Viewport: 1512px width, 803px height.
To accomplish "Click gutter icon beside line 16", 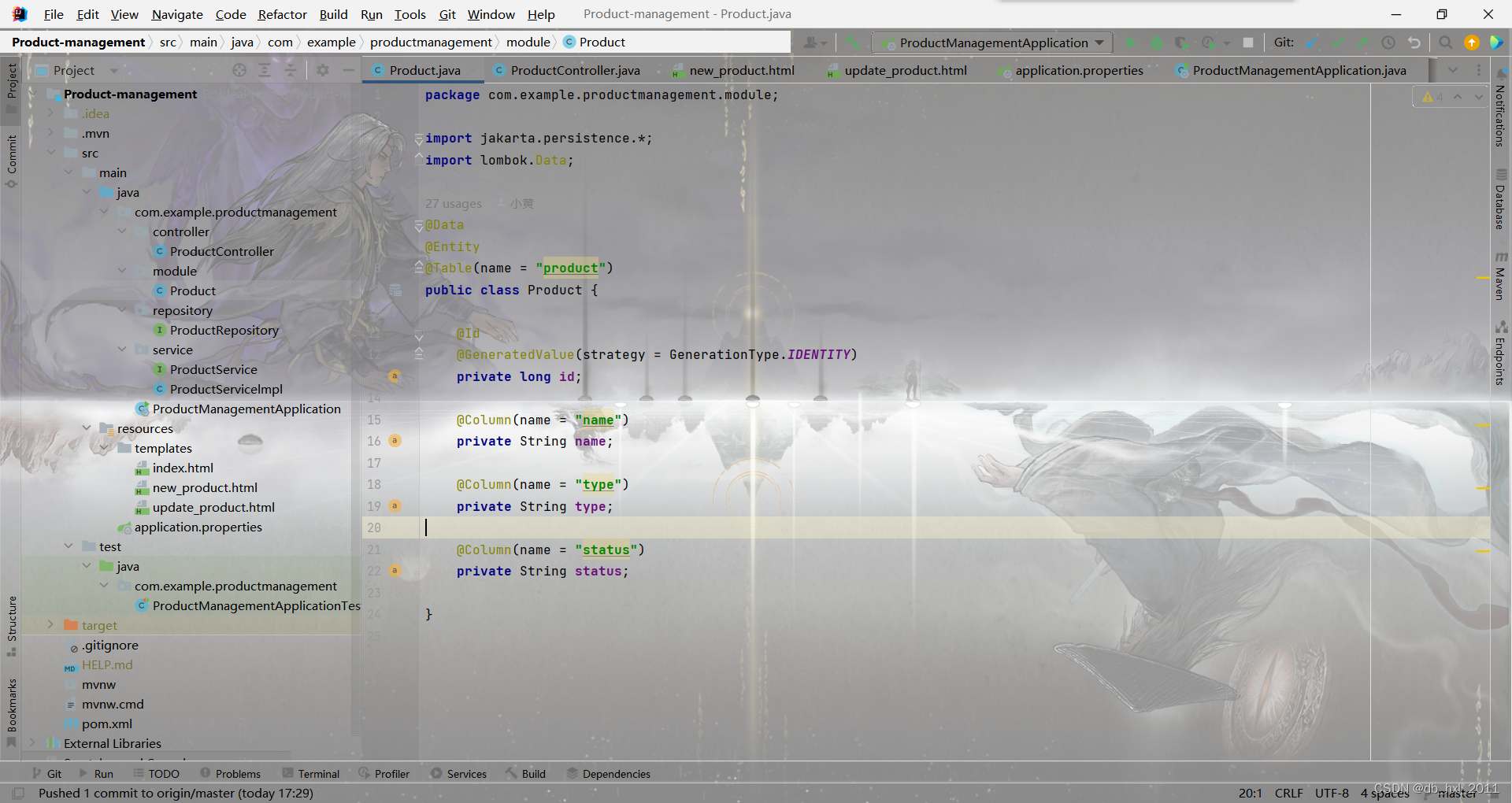I will tap(395, 441).
